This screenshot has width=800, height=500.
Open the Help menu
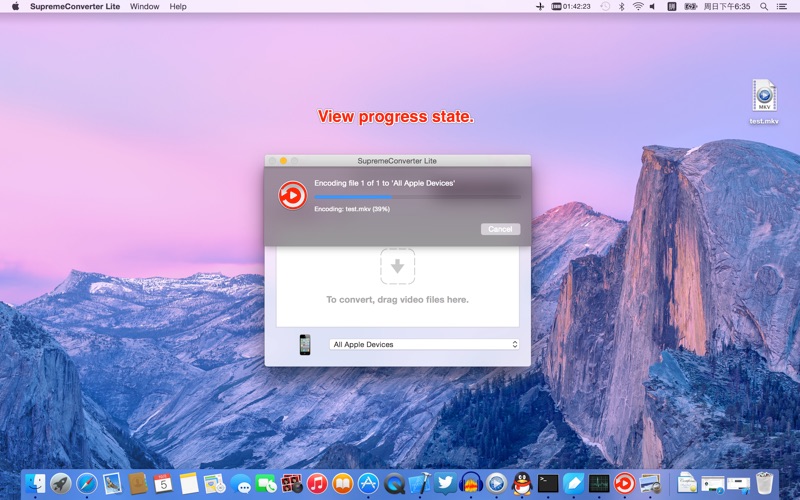[x=178, y=7]
